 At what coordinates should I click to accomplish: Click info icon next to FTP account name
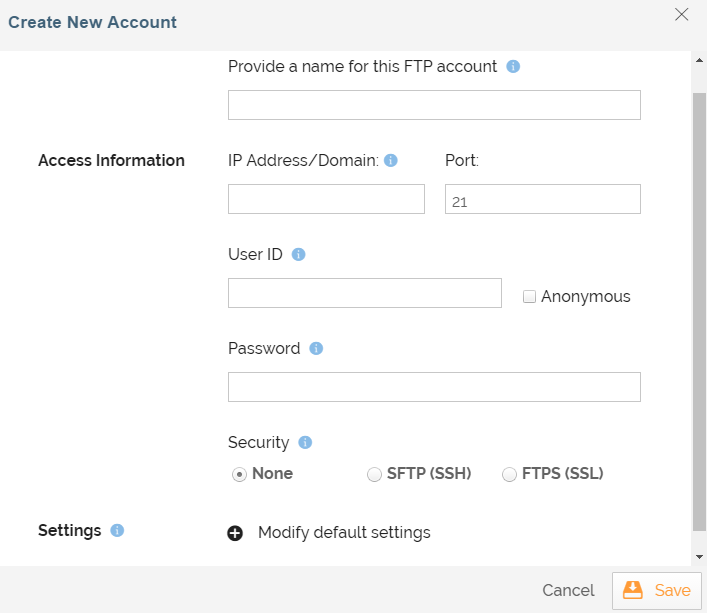(x=513, y=67)
